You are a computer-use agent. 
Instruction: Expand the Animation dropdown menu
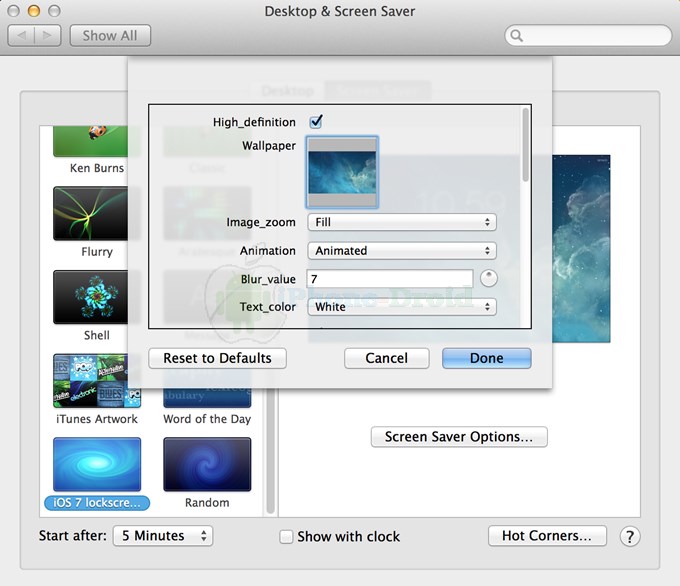401,251
